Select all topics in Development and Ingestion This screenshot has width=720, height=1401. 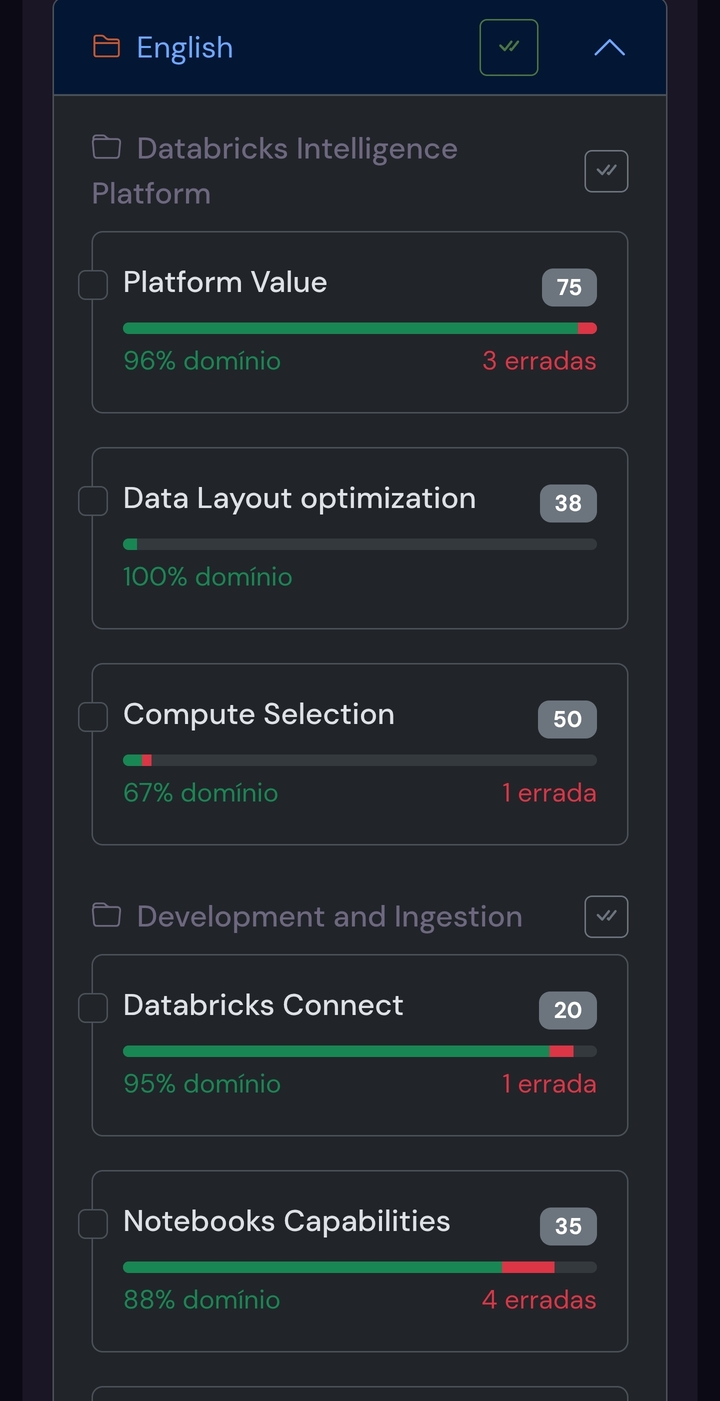point(606,916)
